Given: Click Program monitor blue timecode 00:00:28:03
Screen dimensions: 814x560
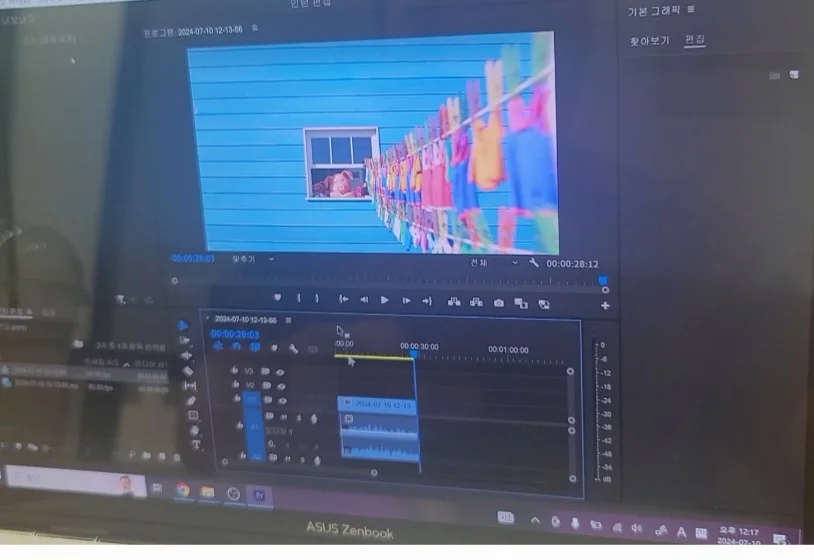Looking at the screenshot, I should point(193,258).
